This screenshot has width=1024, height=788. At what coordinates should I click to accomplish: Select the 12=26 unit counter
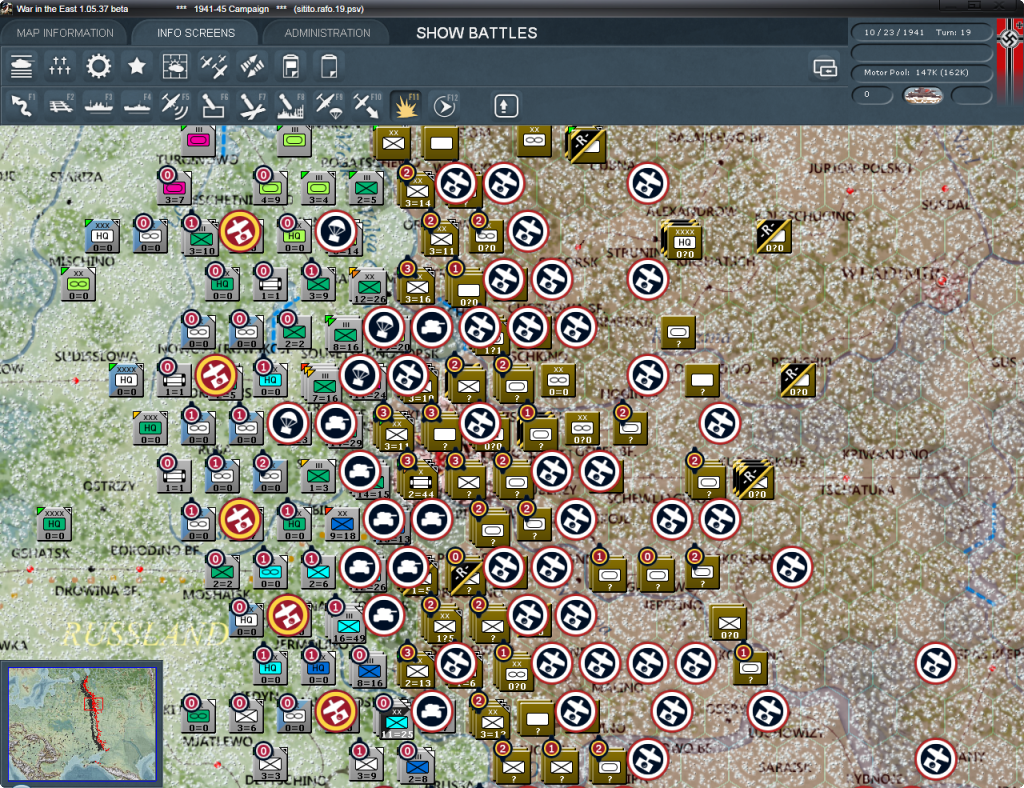coord(369,288)
